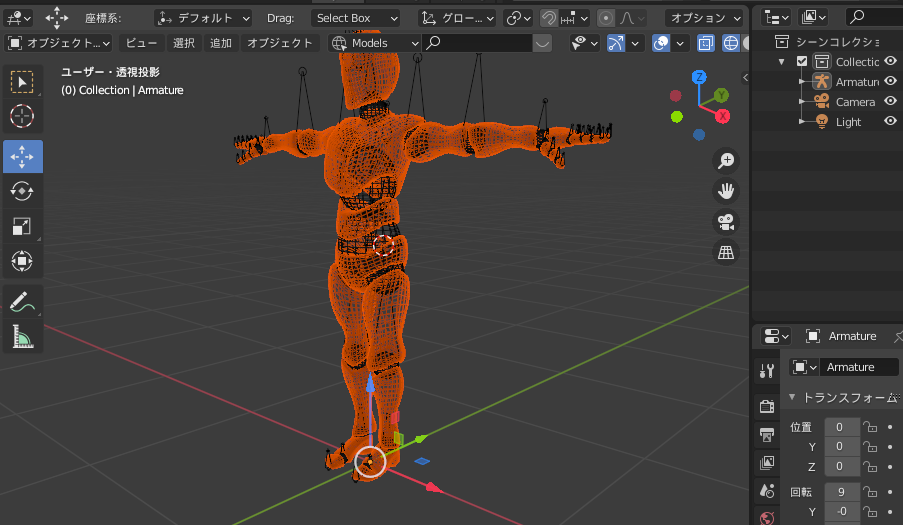This screenshot has width=903, height=525.
Task: Open the 選択 menu
Action: click(184, 43)
